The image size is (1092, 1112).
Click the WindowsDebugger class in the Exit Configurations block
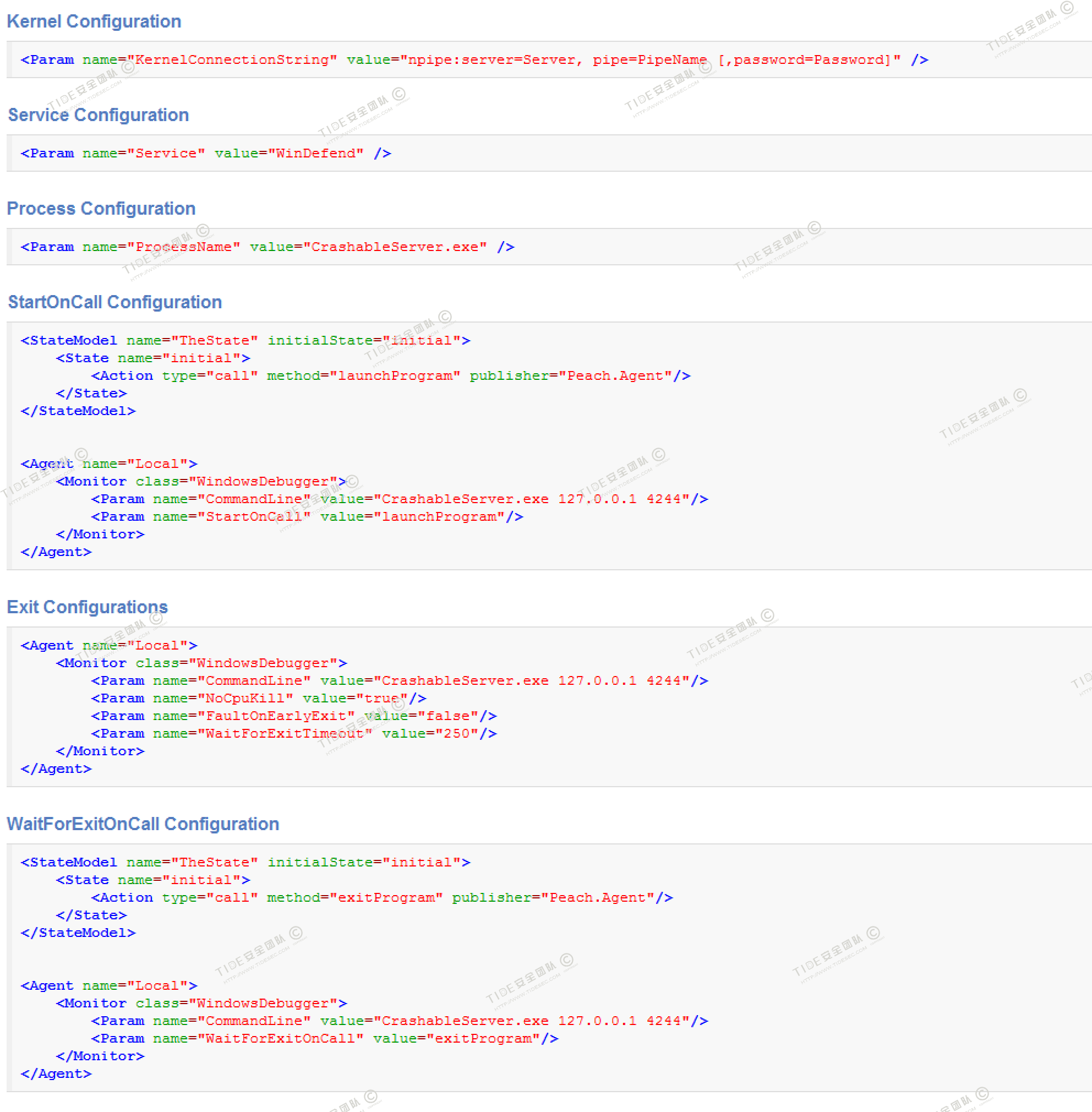(263, 663)
